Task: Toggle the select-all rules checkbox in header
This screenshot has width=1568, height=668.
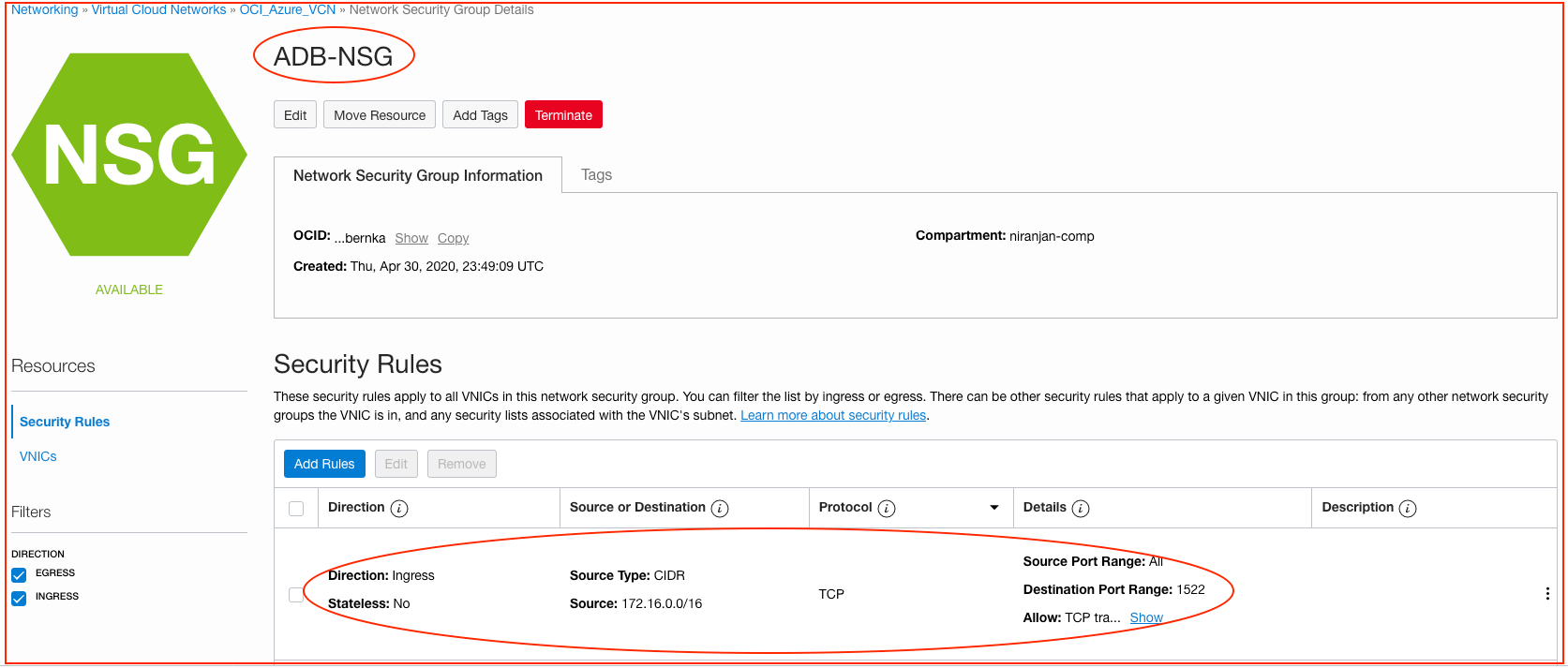Action: (296, 509)
